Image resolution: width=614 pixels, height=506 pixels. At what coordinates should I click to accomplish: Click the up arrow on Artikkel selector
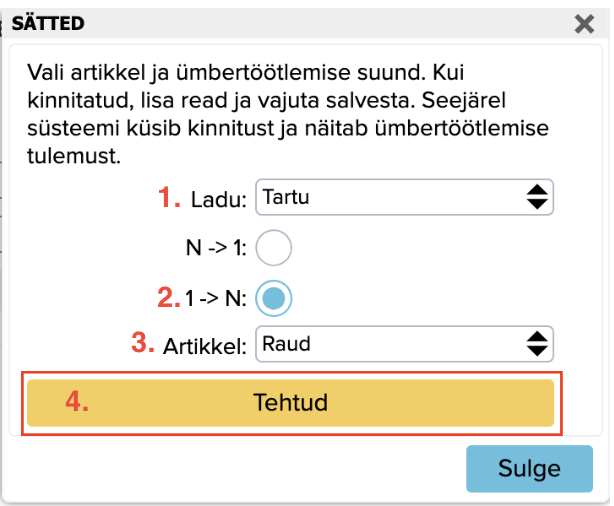point(537,337)
